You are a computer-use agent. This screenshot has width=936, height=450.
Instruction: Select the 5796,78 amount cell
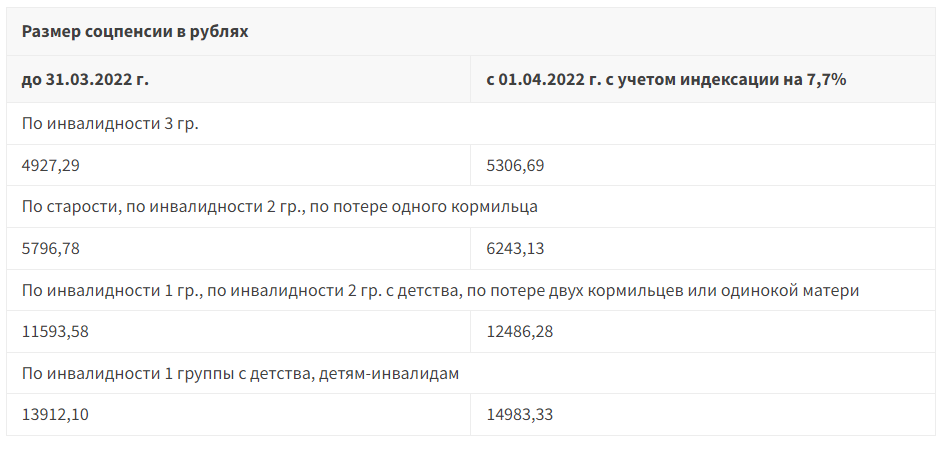pyautogui.click(x=50, y=248)
